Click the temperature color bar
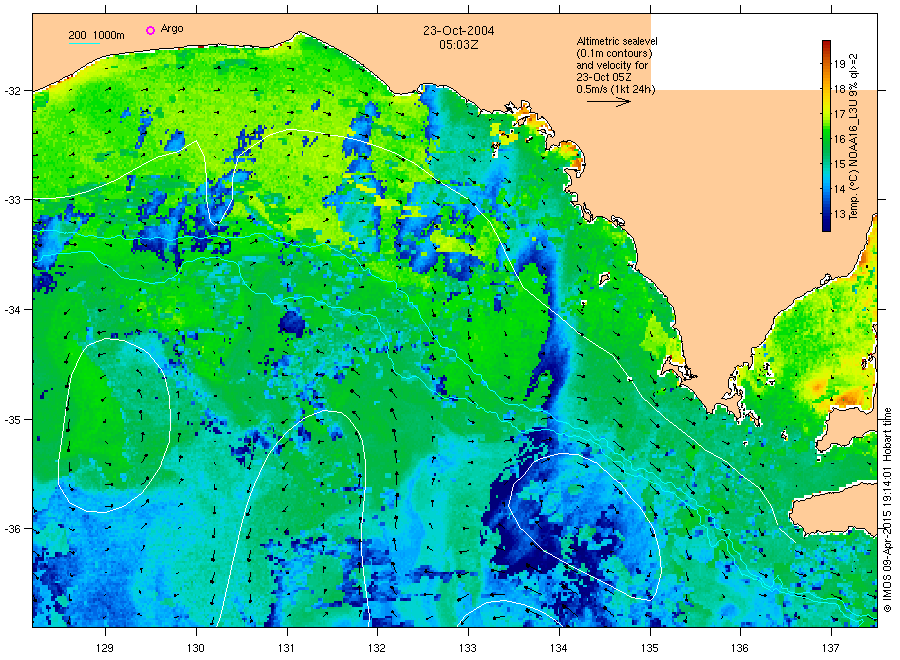900x660 pixels. 827,136
